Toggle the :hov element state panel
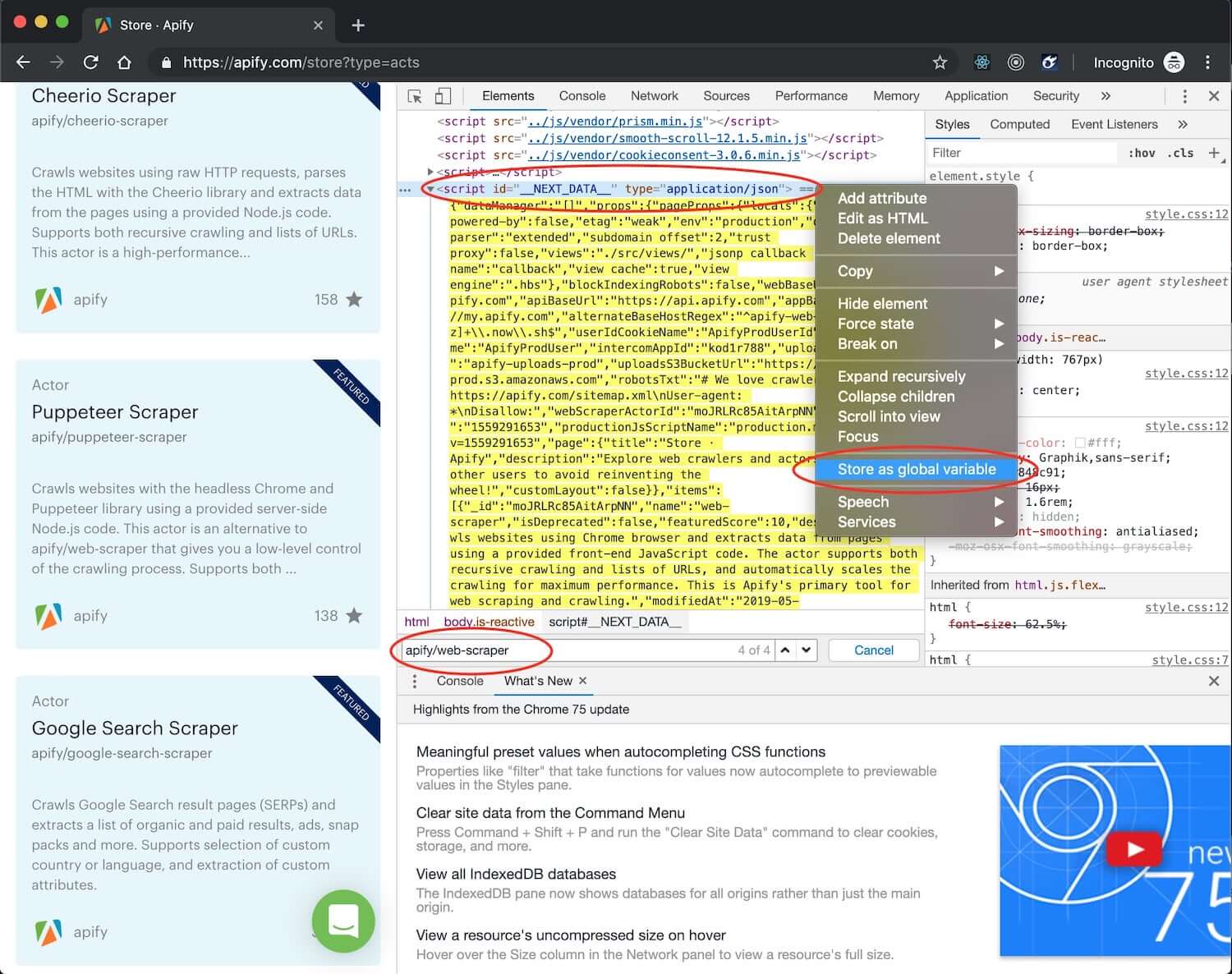 [x=1142, y=153]
